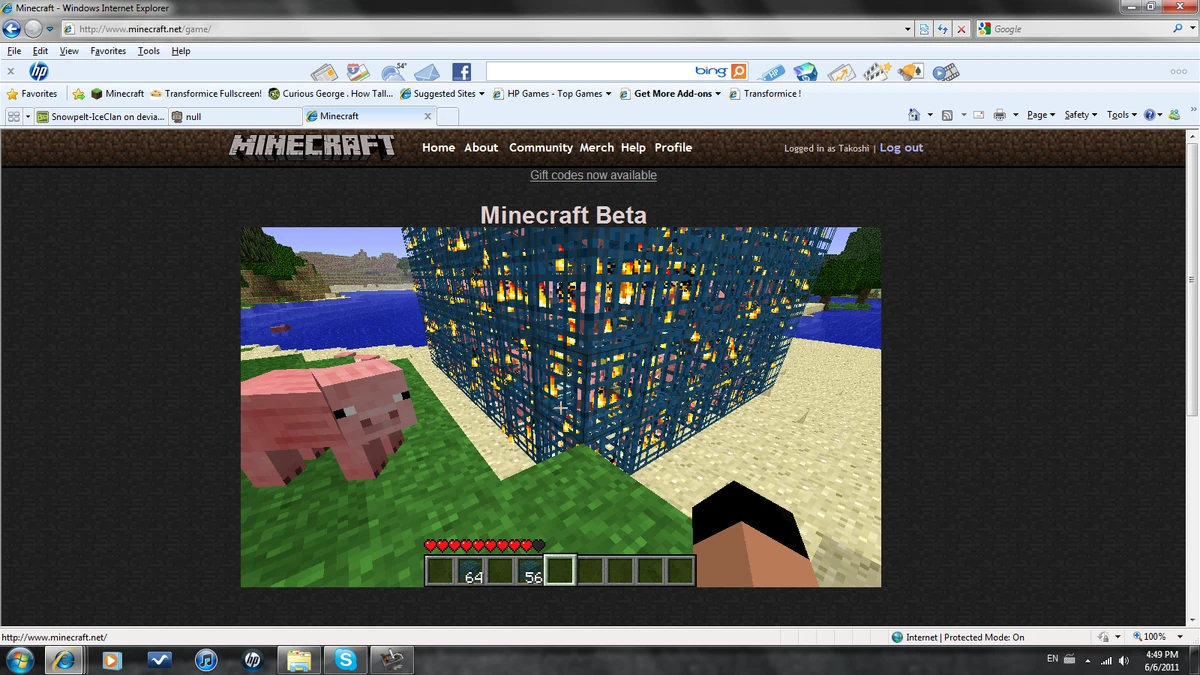The width and height of the screenshot is (1200, 675).
Task: Show hidden tray icons with the arrow toggle
Action: (x=1087, y=659)
